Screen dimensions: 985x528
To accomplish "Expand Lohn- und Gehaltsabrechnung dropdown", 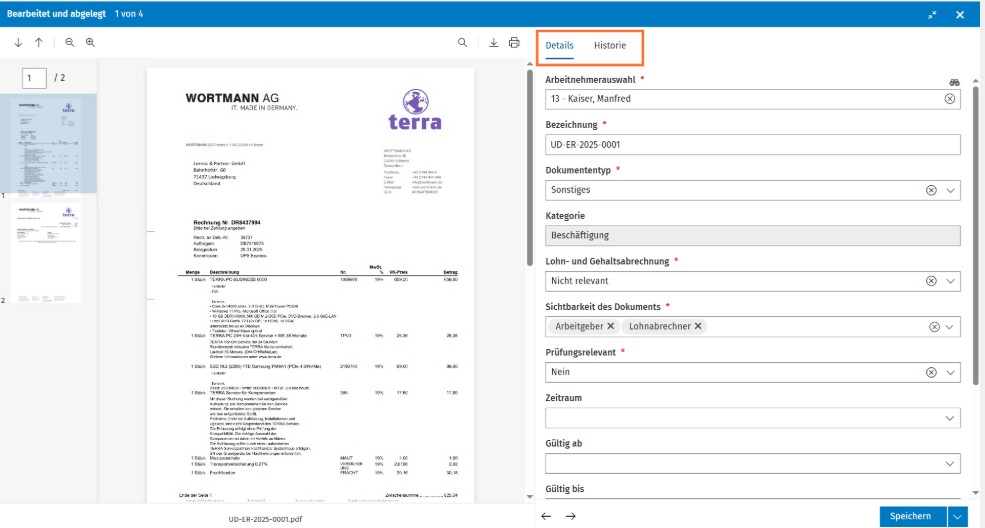I will [x=950, y=281].
